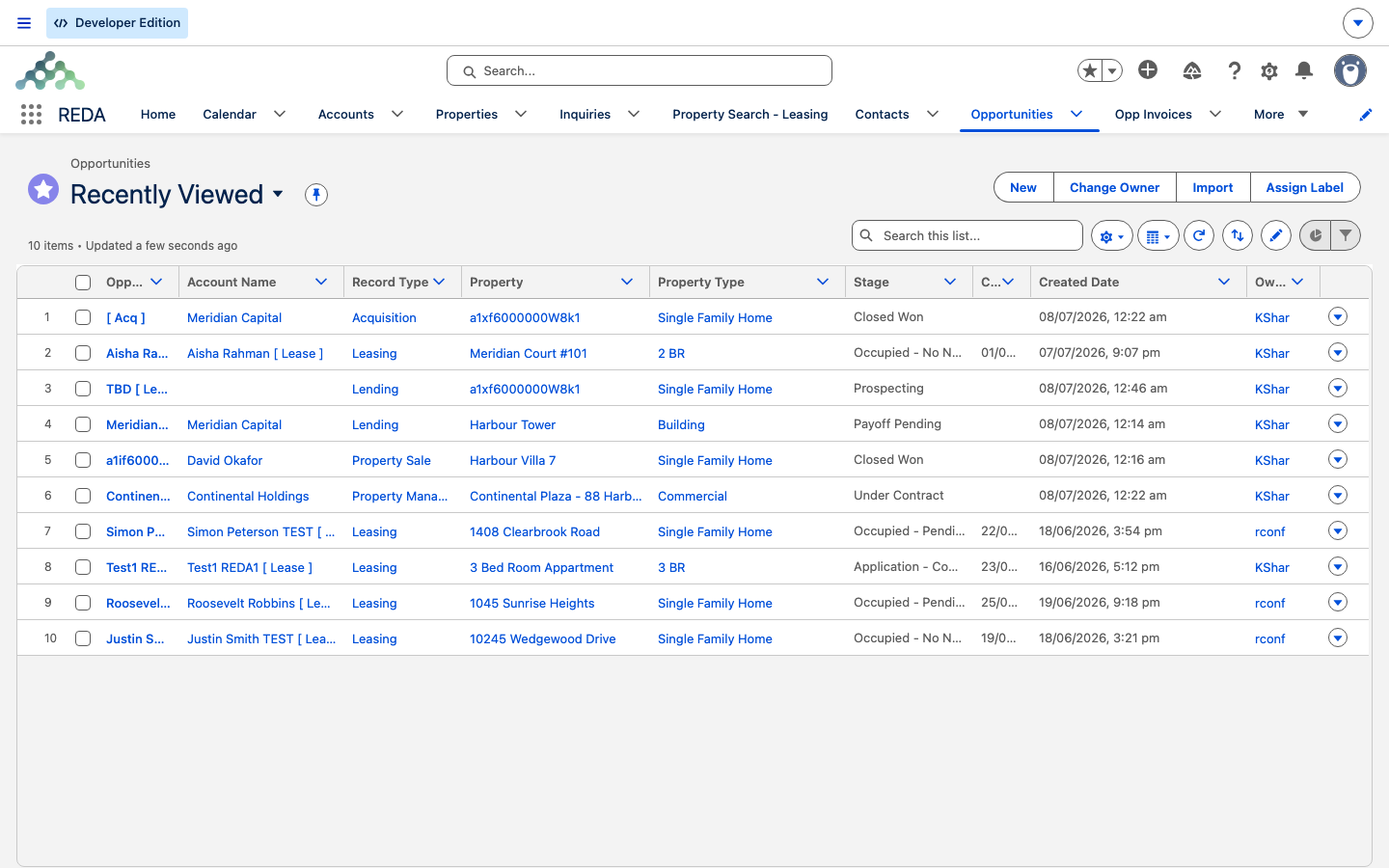Click the Change Owner button
This screenshot has width=1389, height=868.
1114,187
